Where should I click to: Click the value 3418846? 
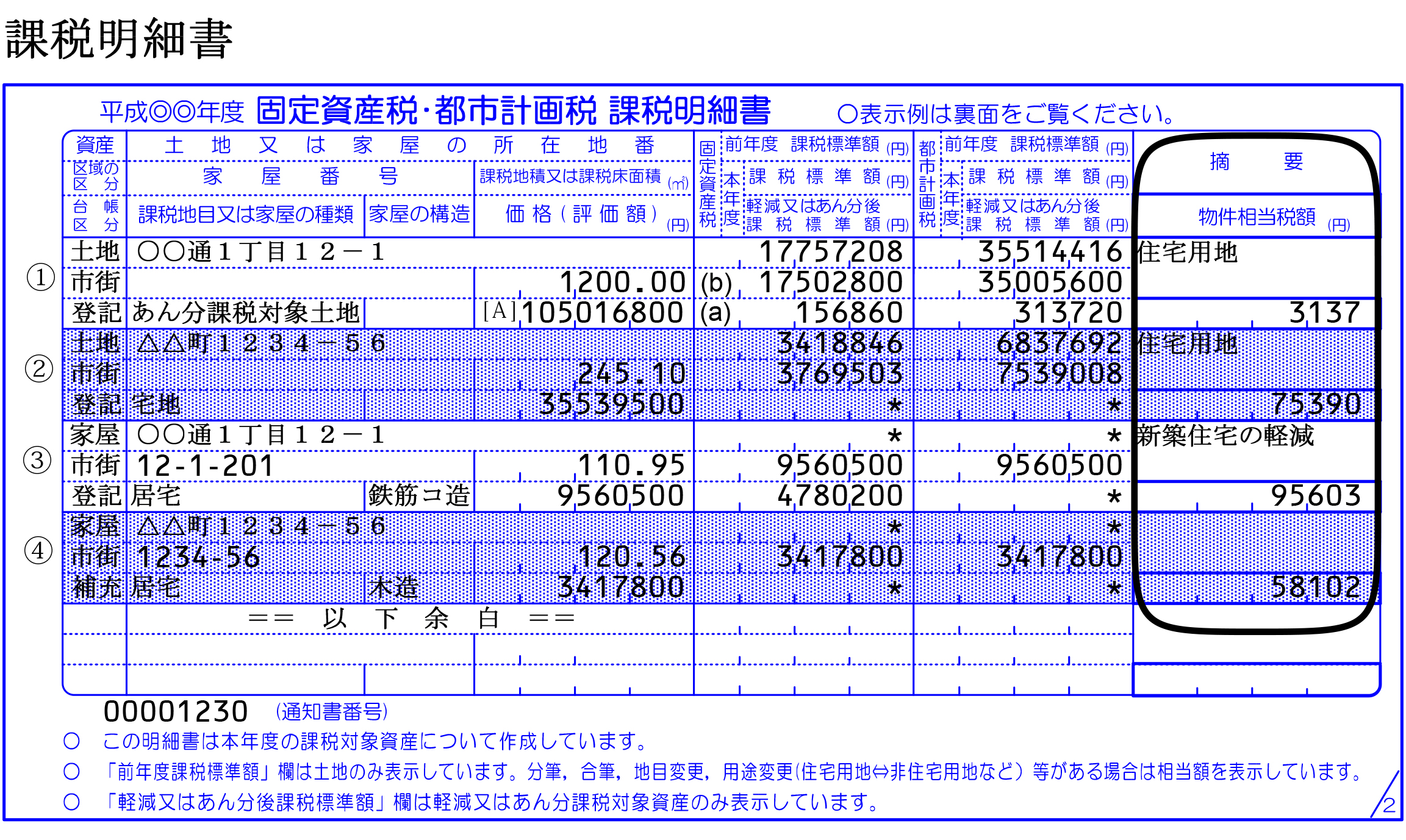pos(840,343)
